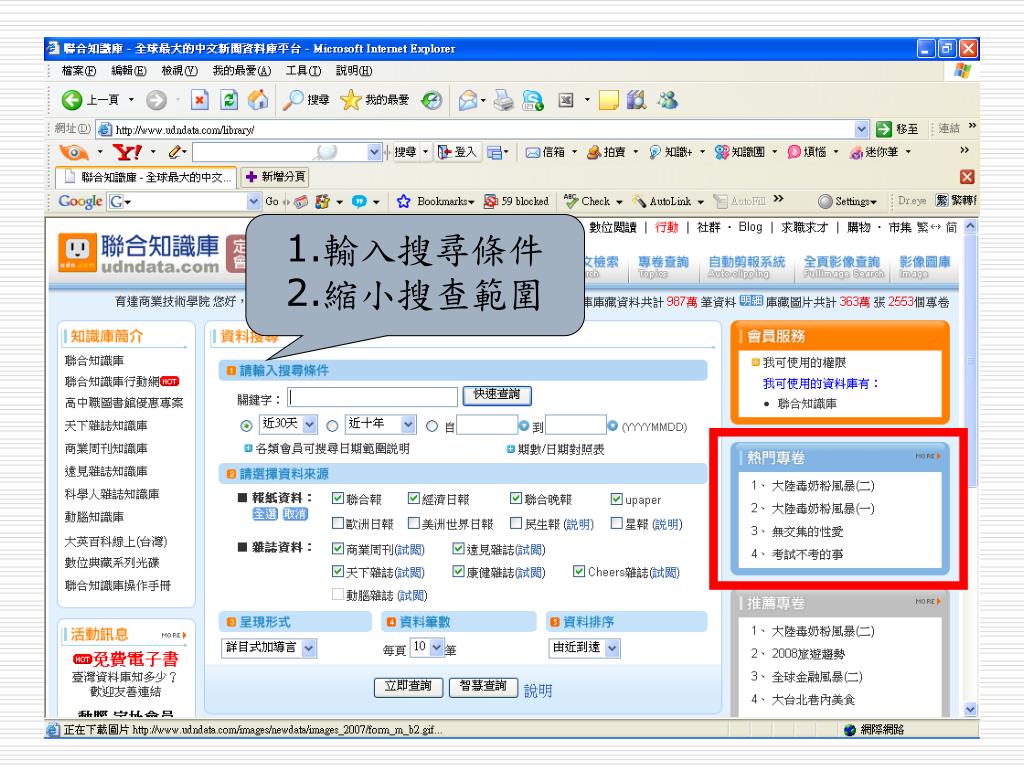
Task: Toggle the Cheers雜誌 checkbox
Action: coord(579,571)
